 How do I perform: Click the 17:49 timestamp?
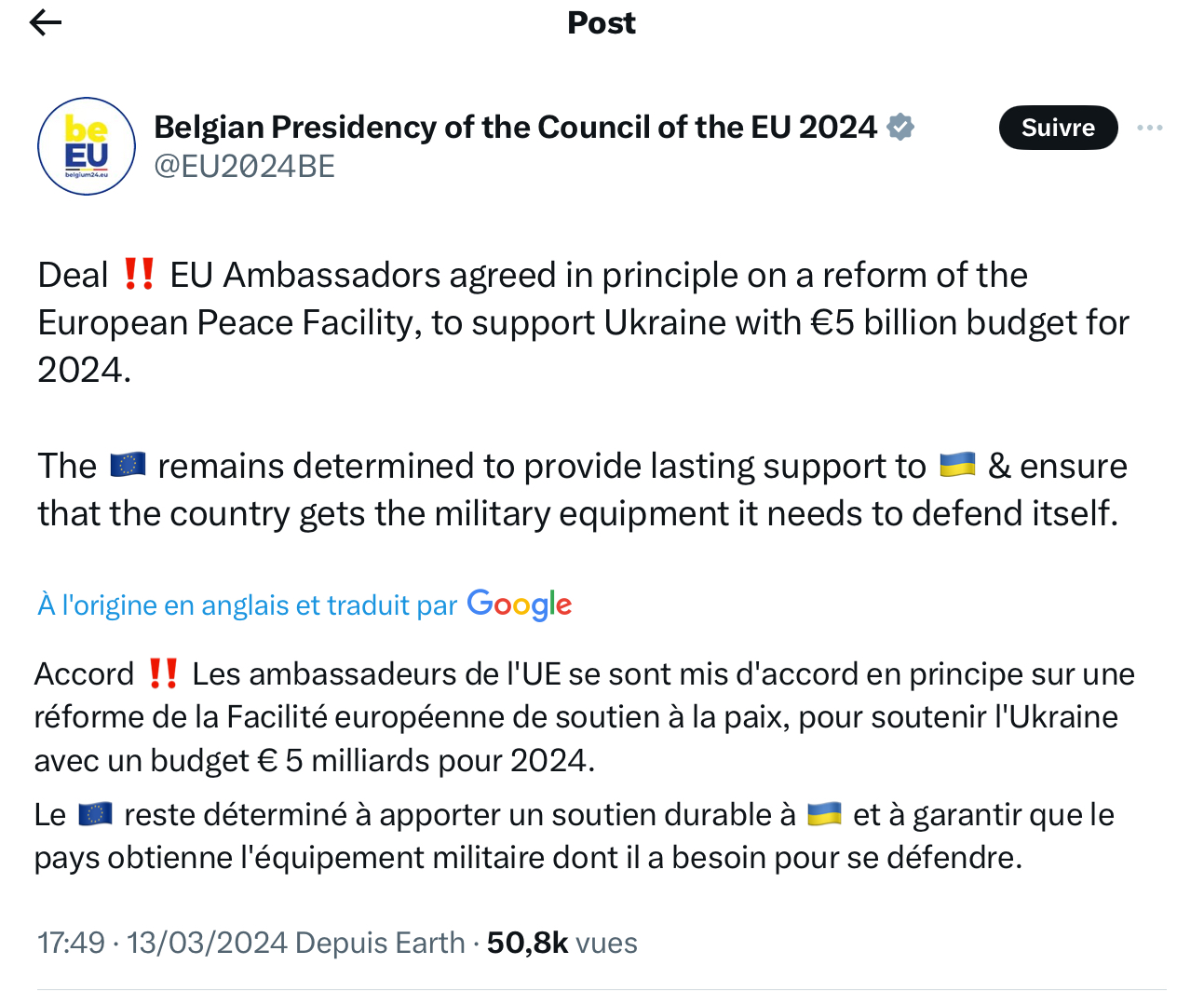[x=71, y=943]
